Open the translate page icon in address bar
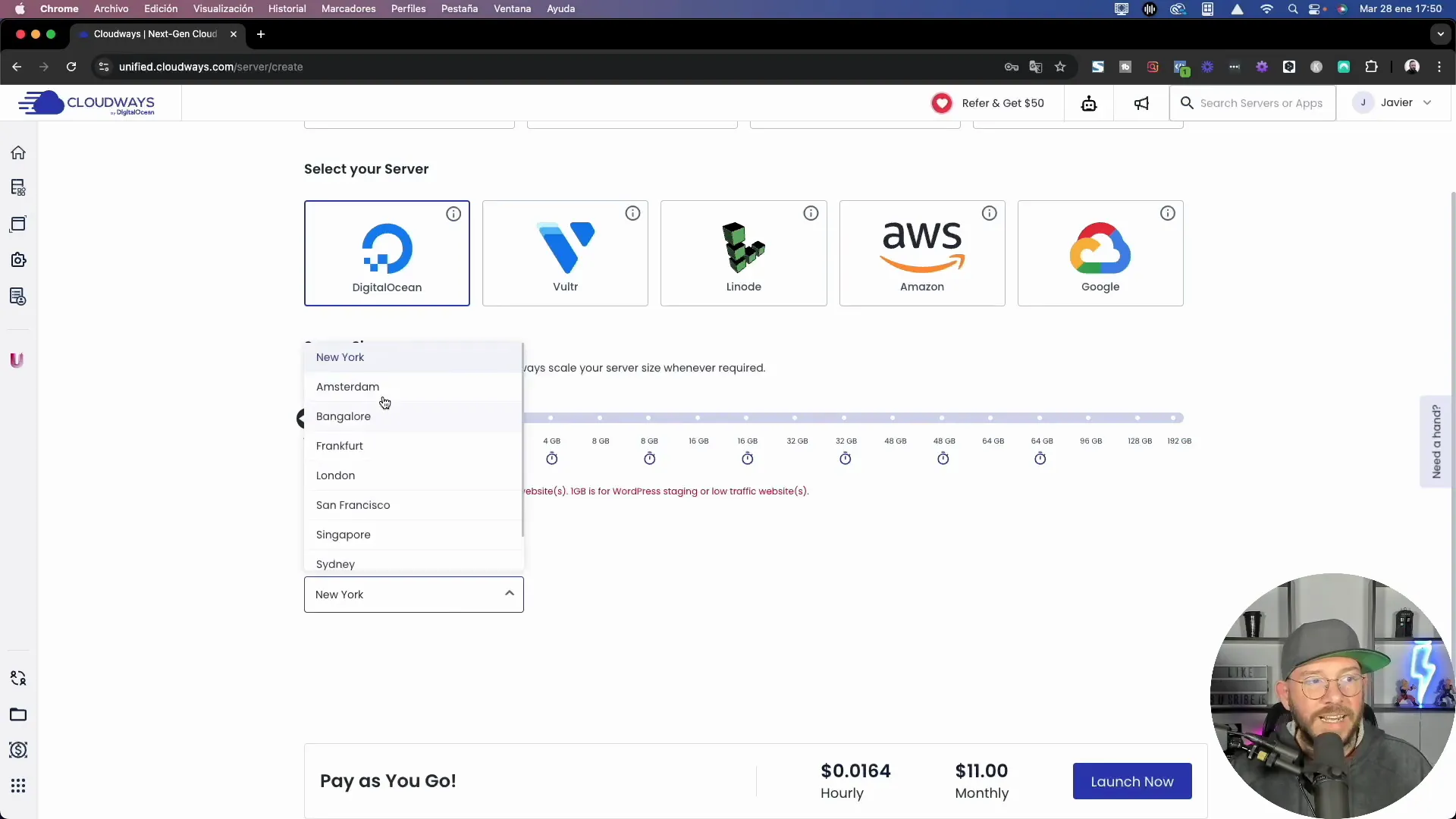Image resolution: width=1456 pixels, height=819 pixels. pyautogui.click(x=1036, y=67)
